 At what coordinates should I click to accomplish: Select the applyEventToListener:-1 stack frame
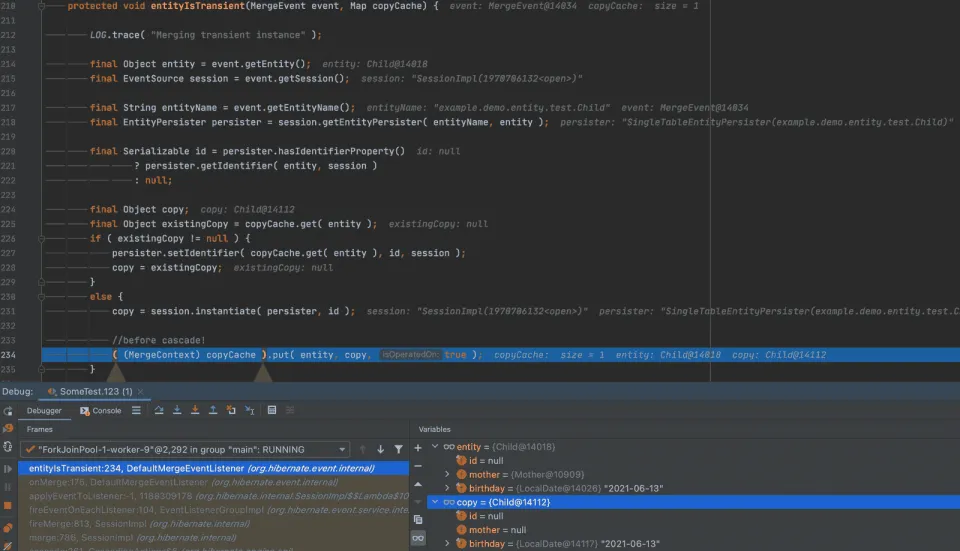(x=214, y=496)
